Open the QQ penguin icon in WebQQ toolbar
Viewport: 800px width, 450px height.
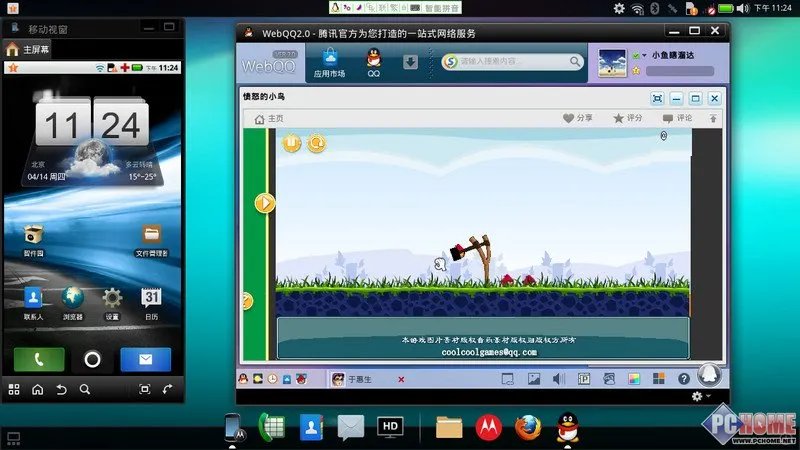(x=373, y=63)
